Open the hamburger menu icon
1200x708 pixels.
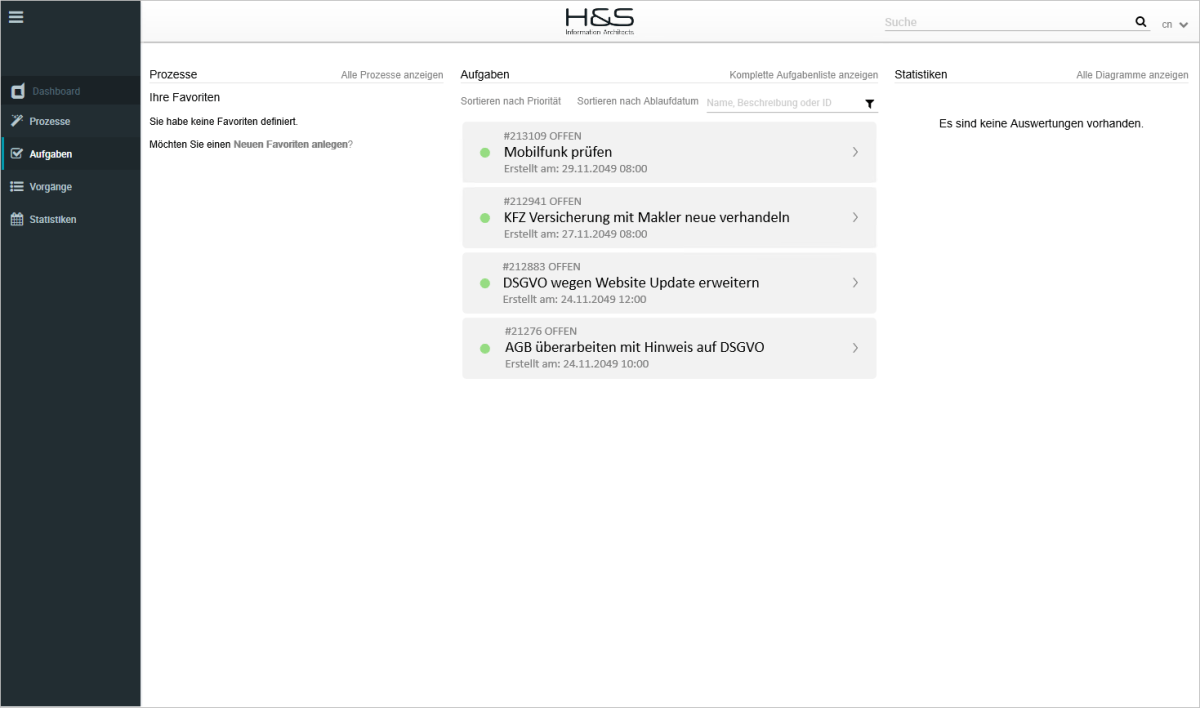[15, 16]
